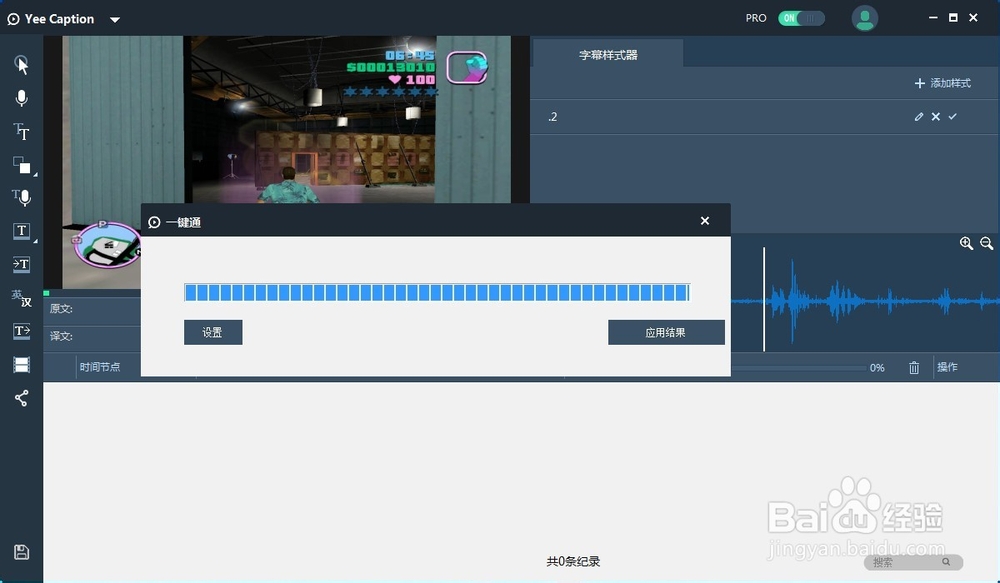Click the 原文 source text field
The width and height of the screenshot is (1000, 583).
click(92, 309)
